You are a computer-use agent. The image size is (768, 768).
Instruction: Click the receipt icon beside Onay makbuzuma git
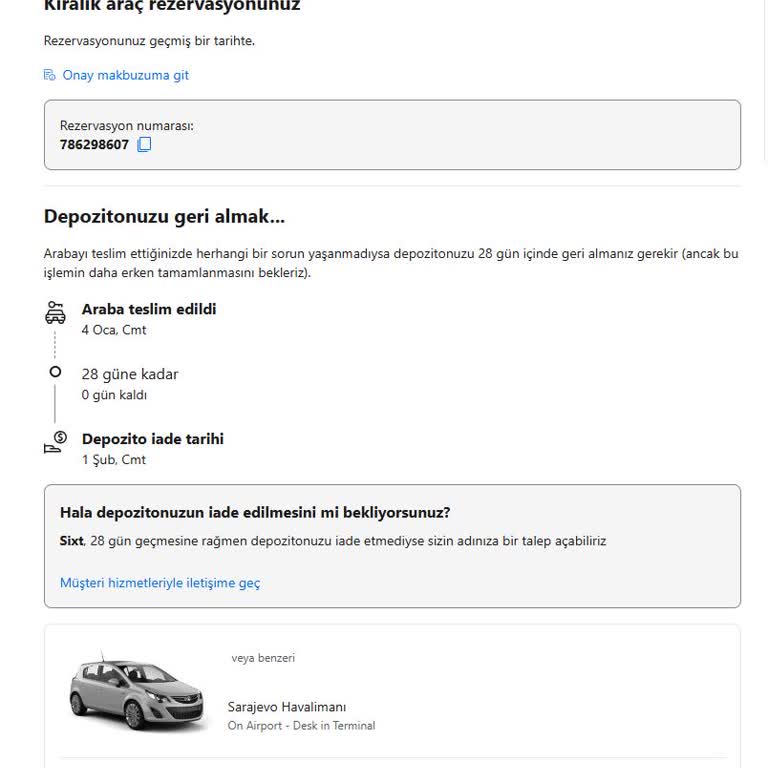[50, 75]
